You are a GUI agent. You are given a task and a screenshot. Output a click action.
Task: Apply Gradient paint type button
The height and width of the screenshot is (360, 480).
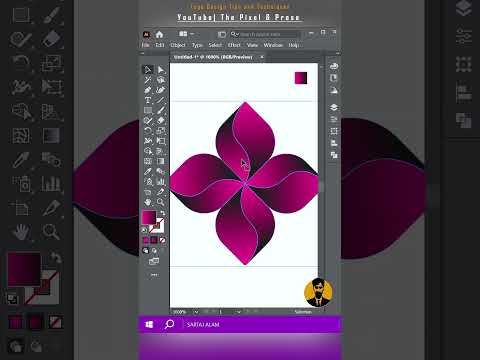coord(154,240)
